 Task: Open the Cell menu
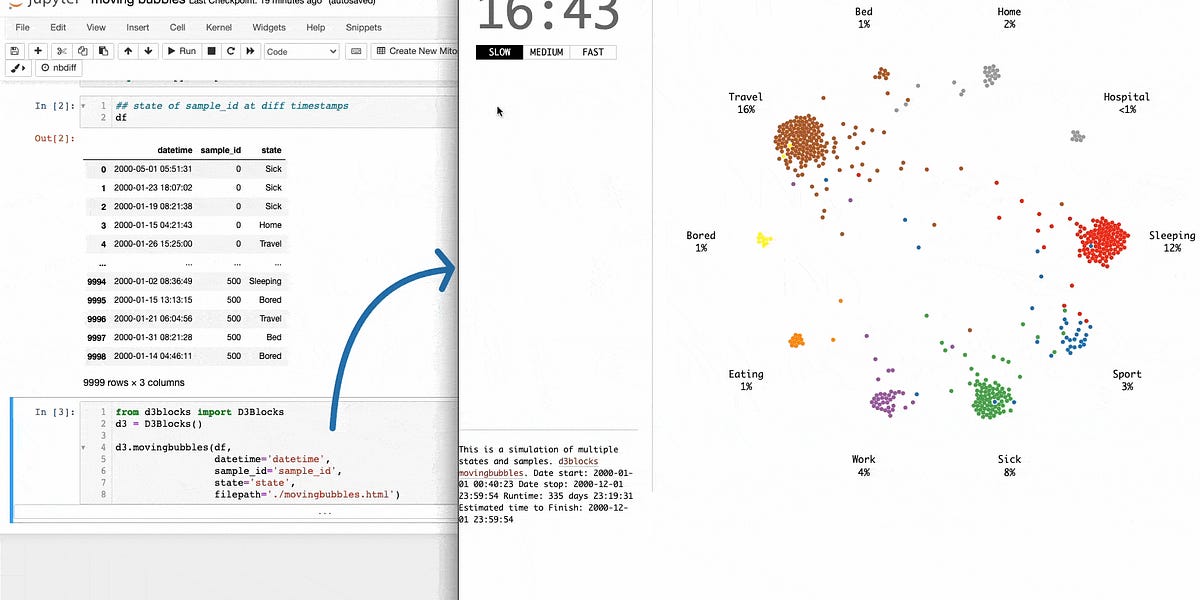177,27
